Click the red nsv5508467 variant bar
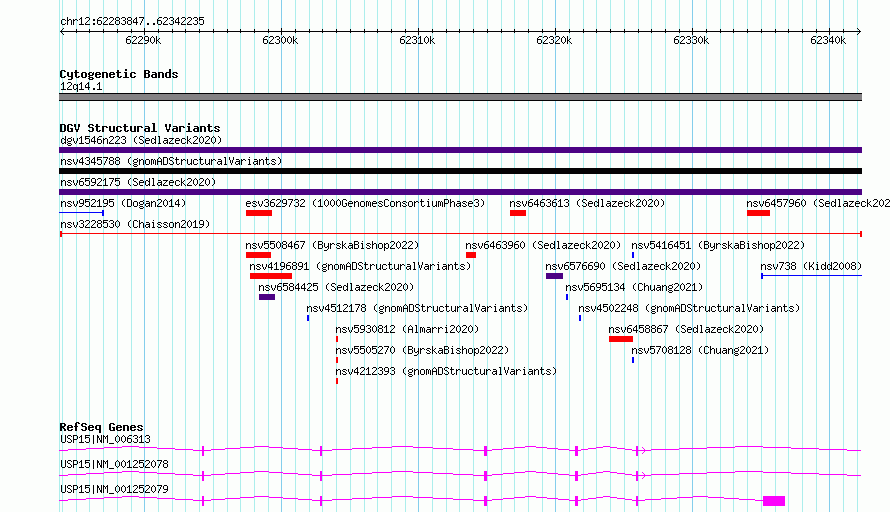 258,255
